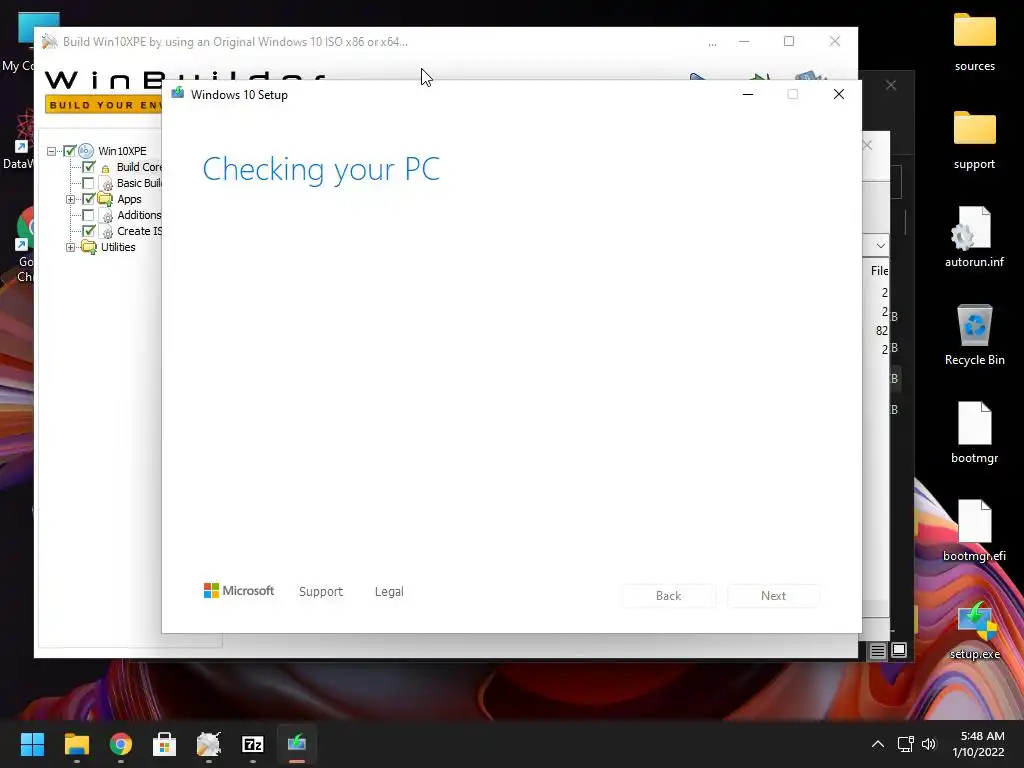Open network status tray icon

point(905,744)
